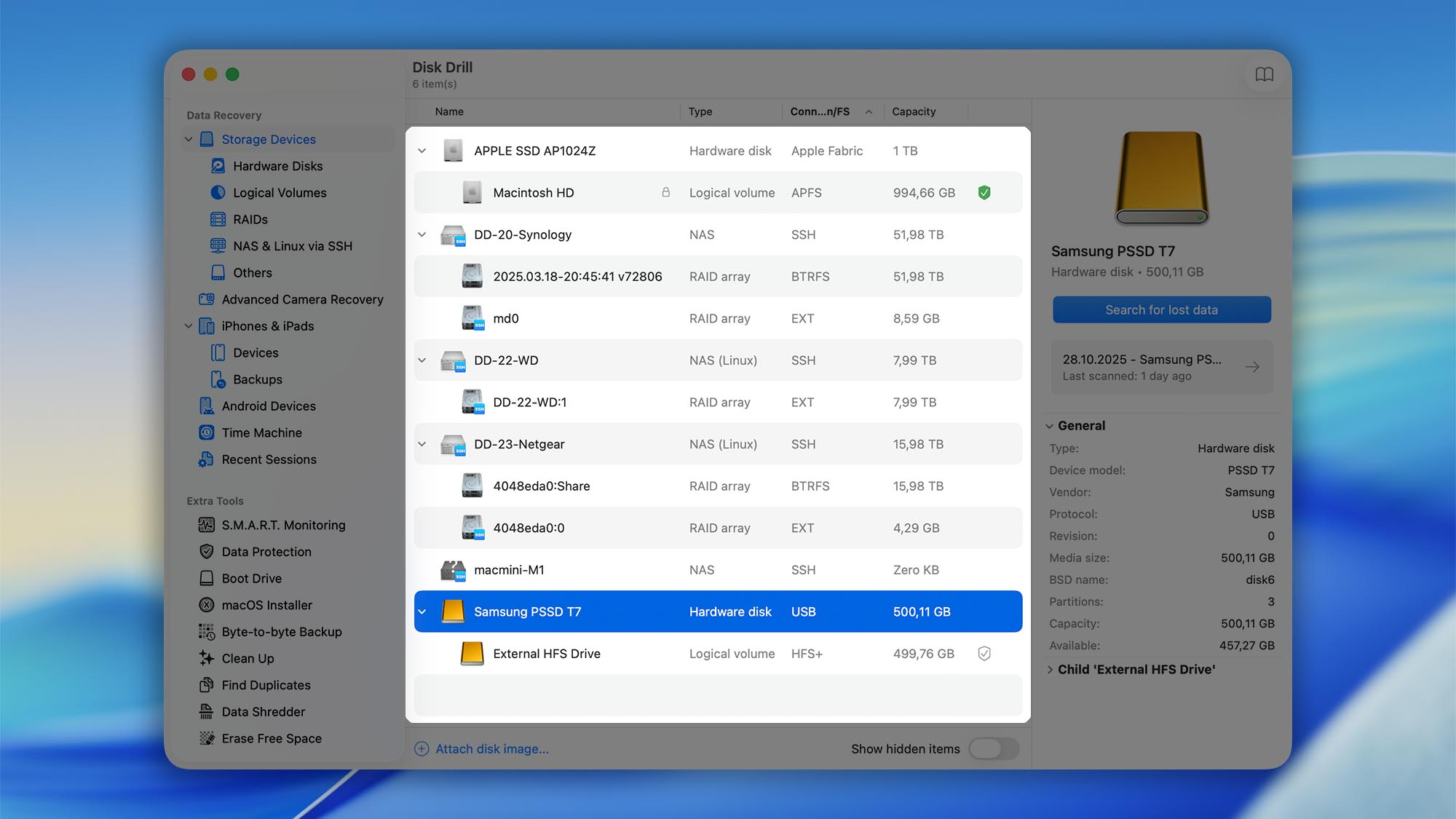Open the Storage Devices section icon
Image resolution: width=1456 pixels, height=819 pixels.
(207, 139)
